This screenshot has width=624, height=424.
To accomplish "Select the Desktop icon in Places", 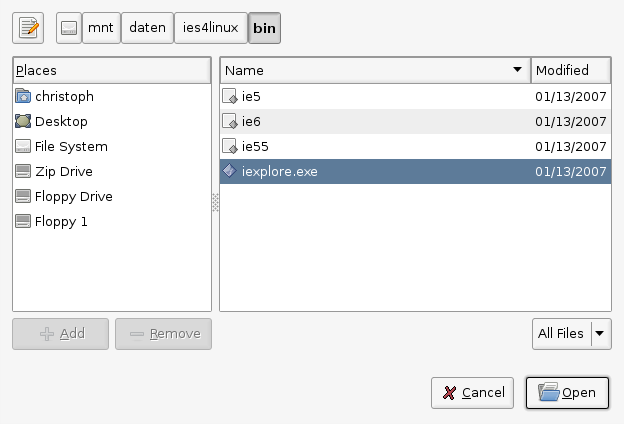I will tap(23, 121).
